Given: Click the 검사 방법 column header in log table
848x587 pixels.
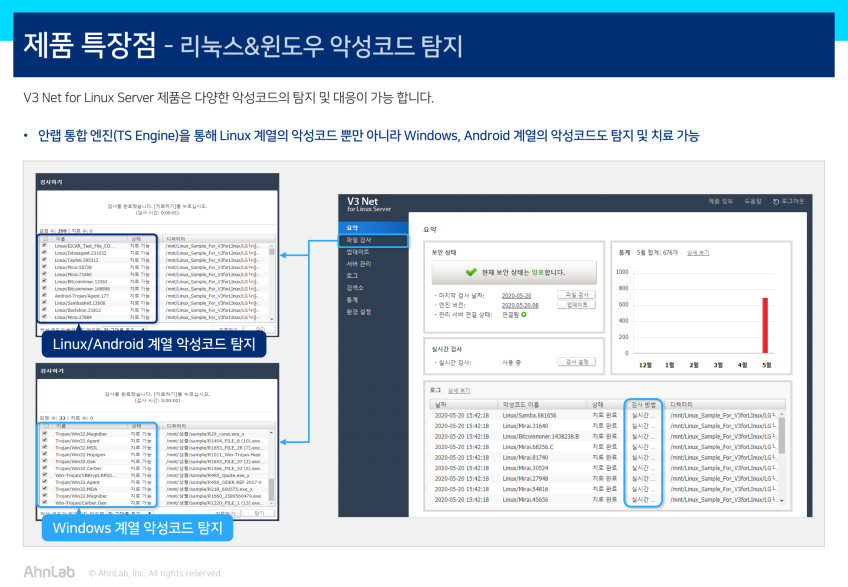Looking at the screenshot, I should pyautogui.click(x=643, y=404).
